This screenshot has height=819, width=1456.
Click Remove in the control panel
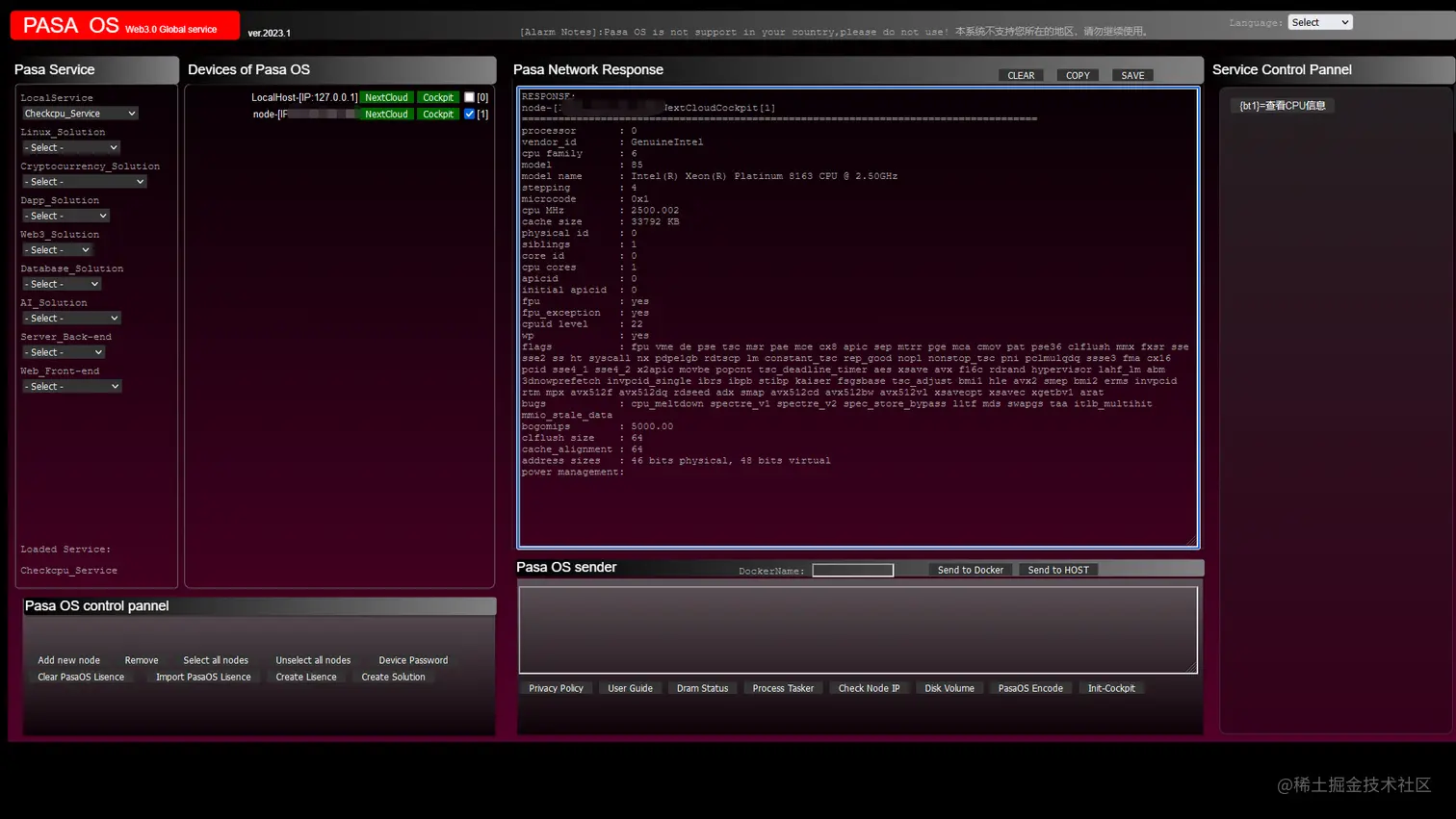[142, 660]
